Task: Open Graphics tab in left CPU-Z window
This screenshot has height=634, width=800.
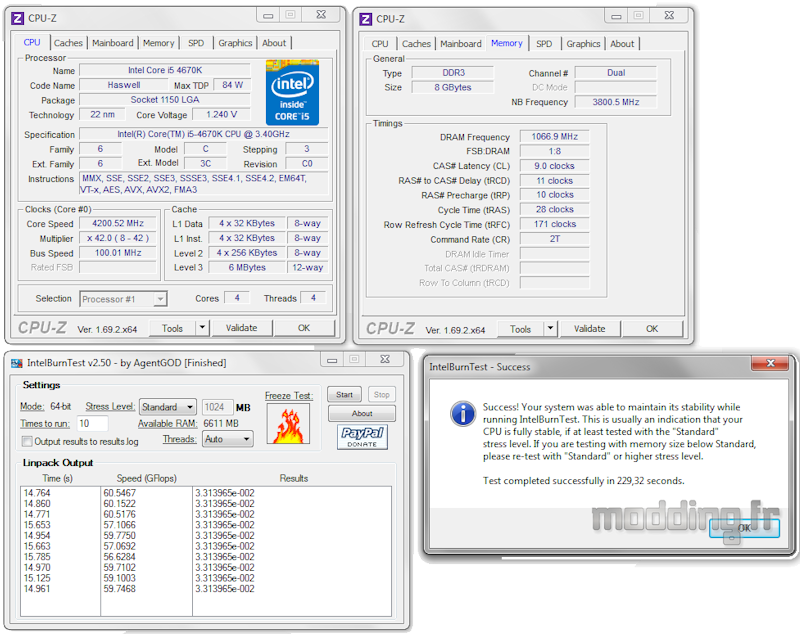Action: coord(235,43)
